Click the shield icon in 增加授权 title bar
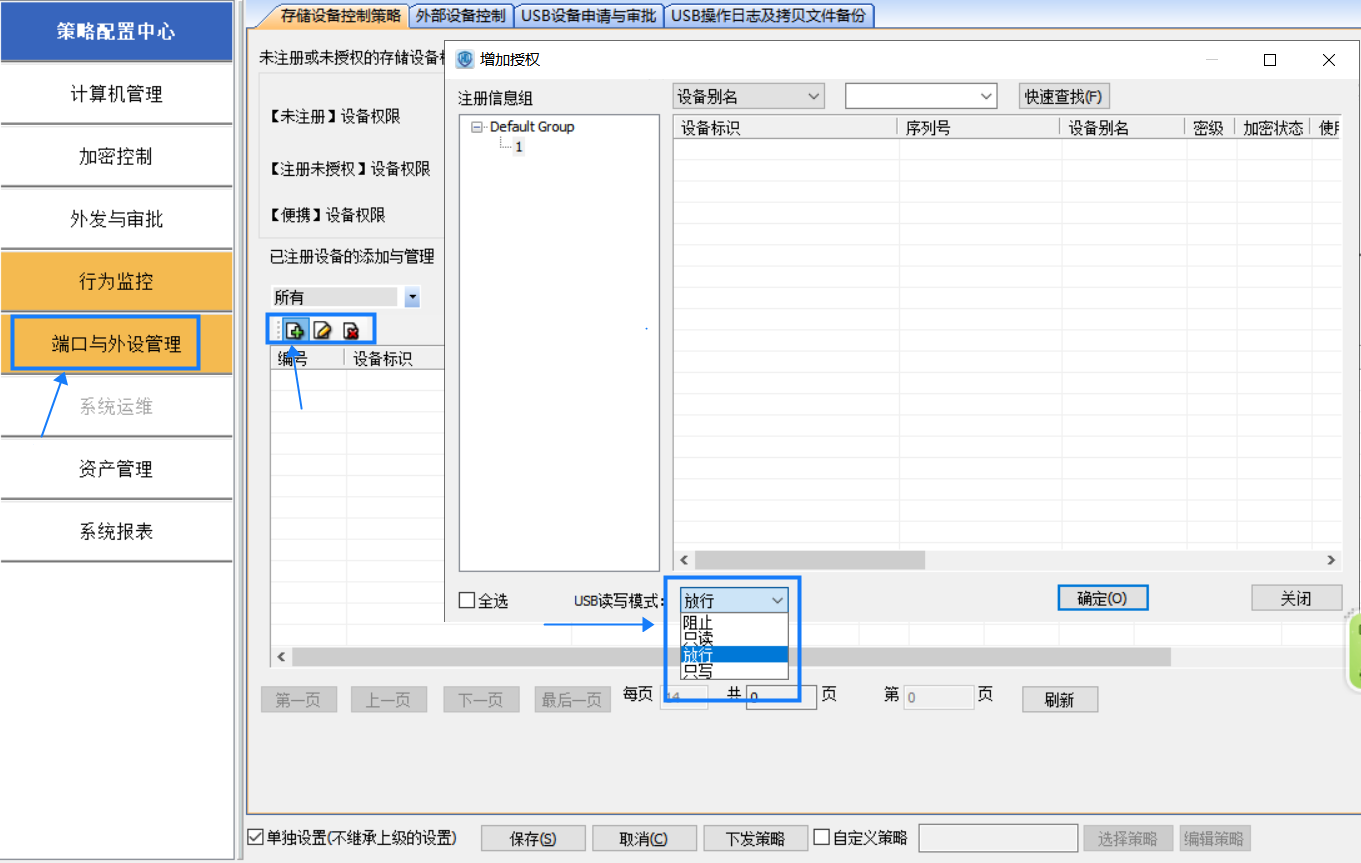 coord(465,60)
